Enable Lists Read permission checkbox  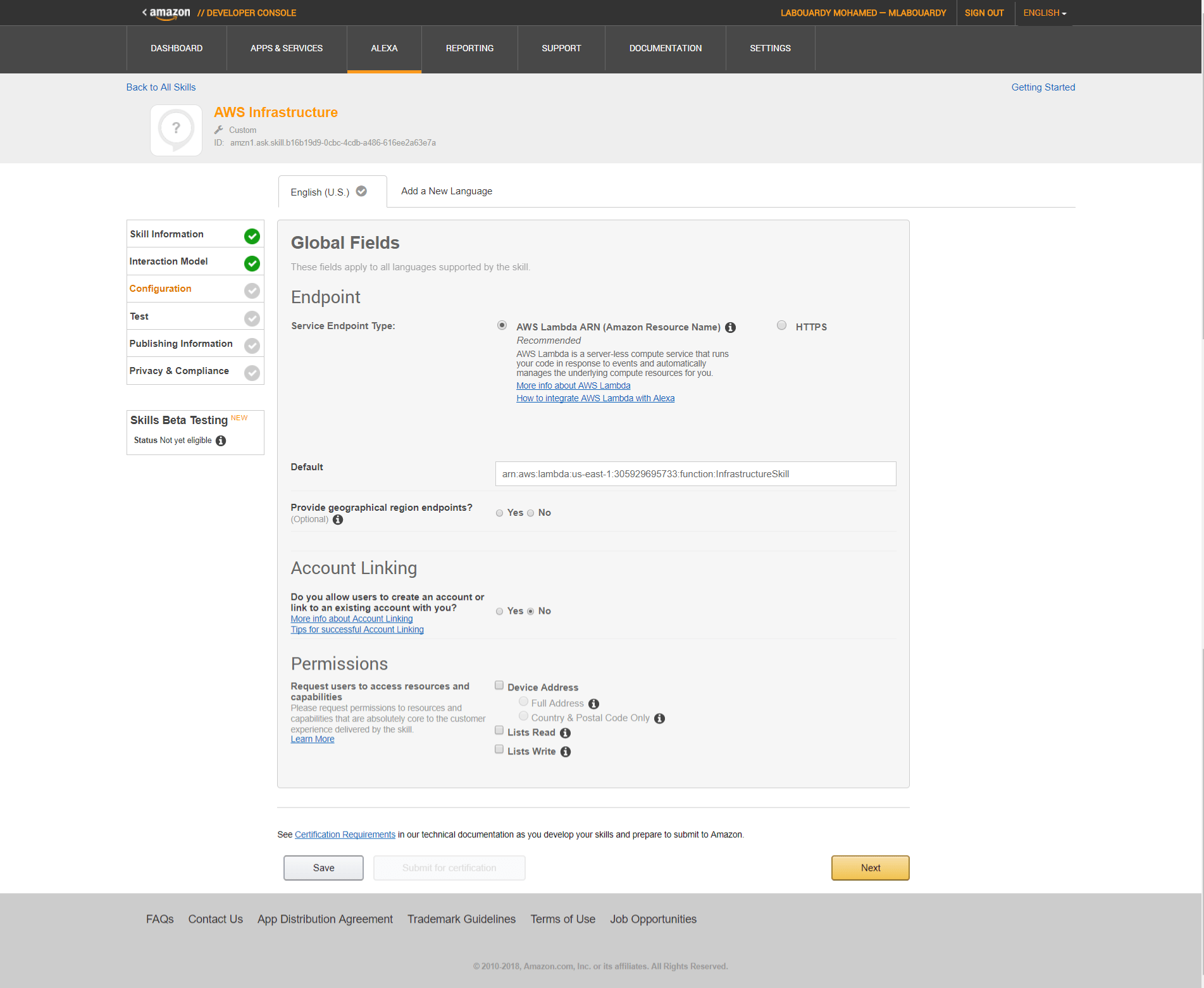499,730
